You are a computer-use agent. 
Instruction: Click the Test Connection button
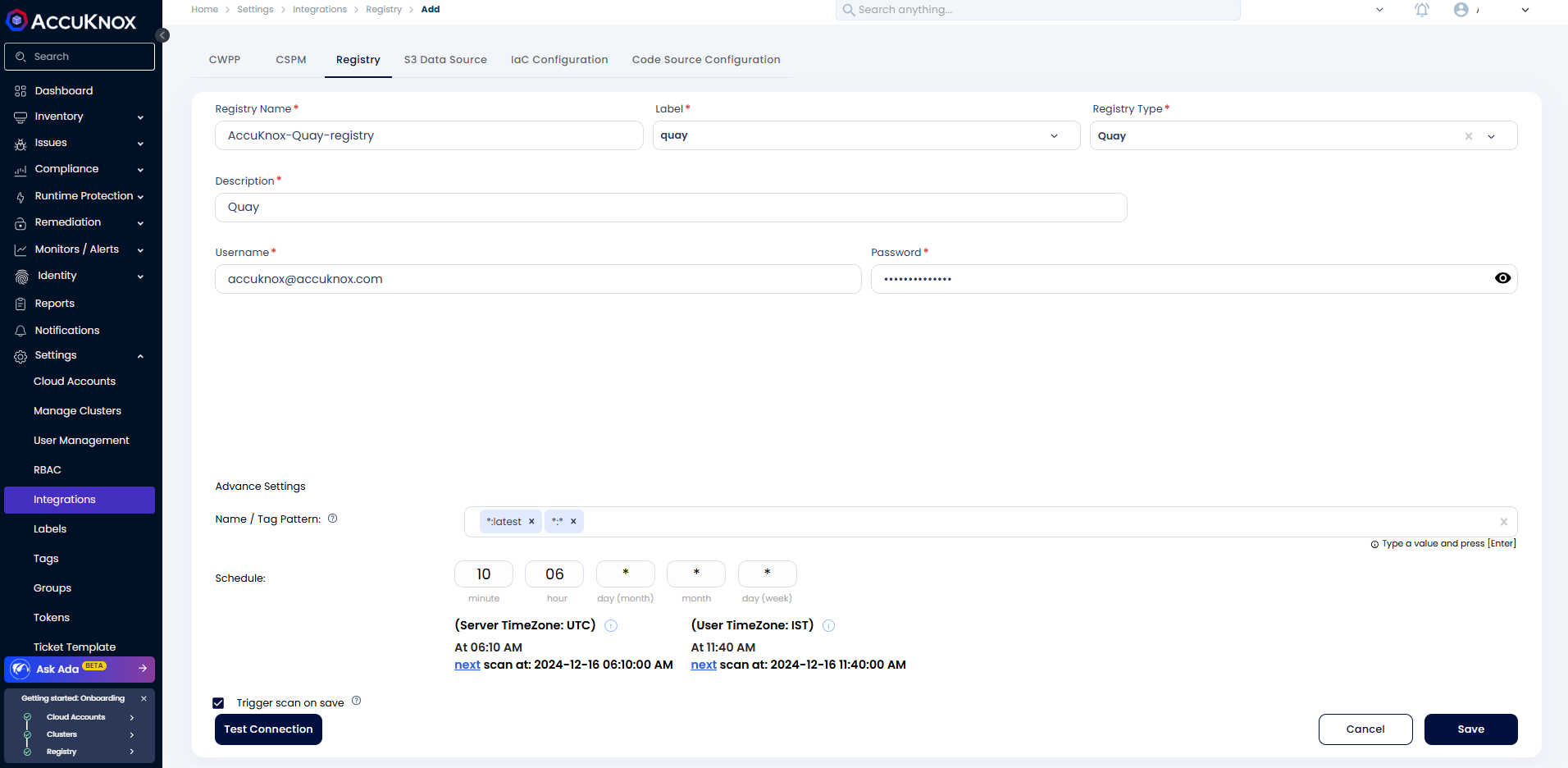click(268, 729)
